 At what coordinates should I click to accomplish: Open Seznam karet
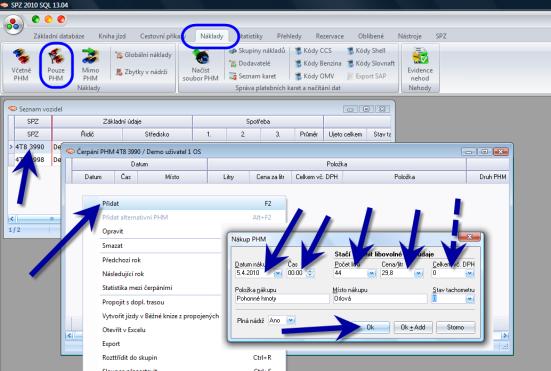tap(252, 76)
